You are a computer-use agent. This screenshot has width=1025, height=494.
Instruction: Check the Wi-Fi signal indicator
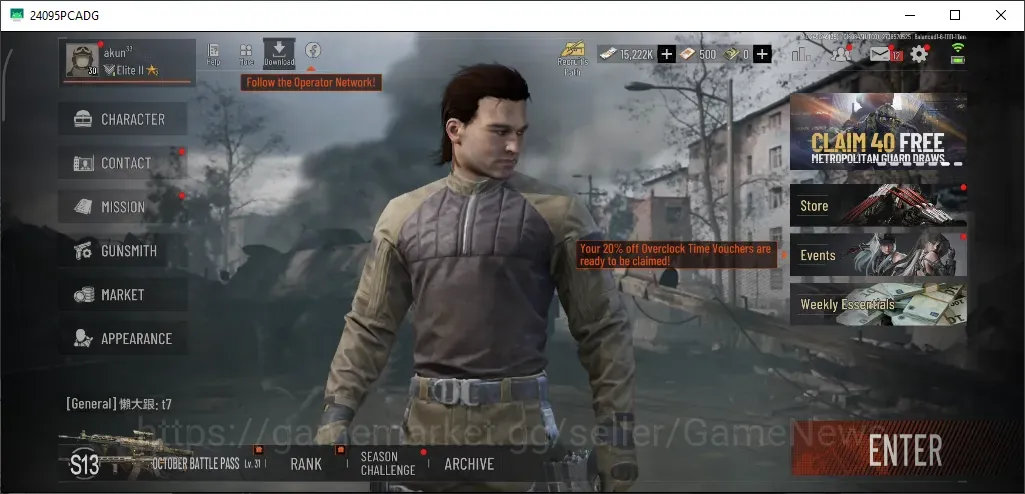point(958,47)
